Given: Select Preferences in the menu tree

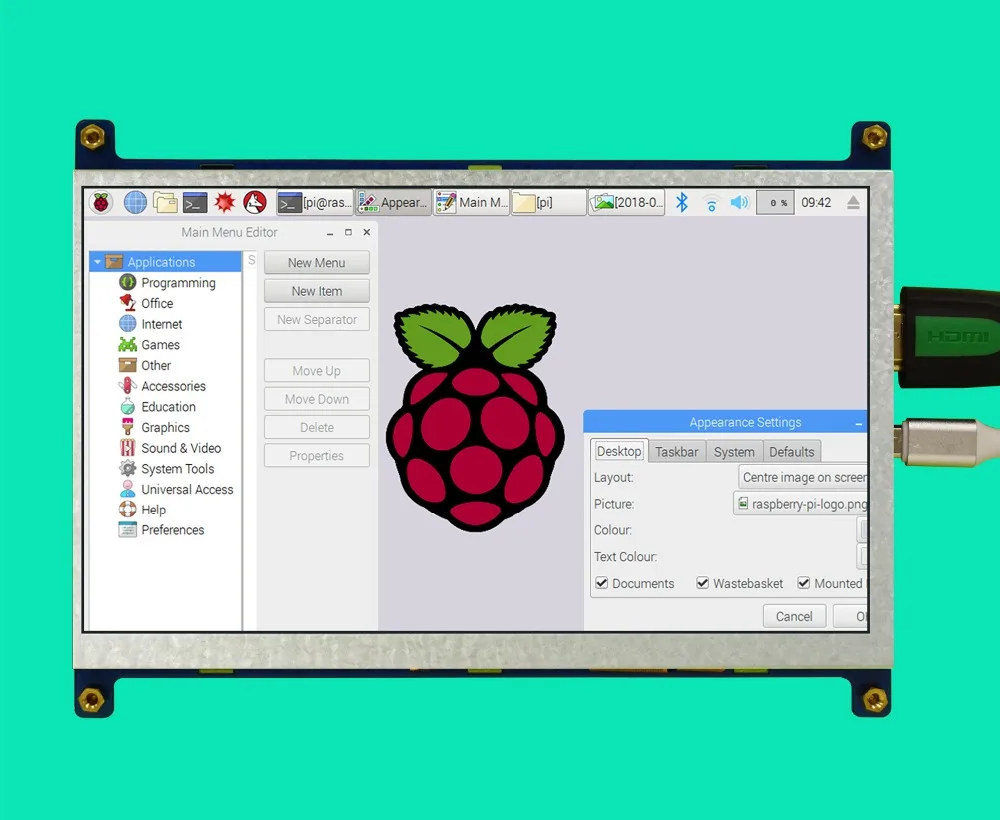Looking at the screenshot, I should click(172, 530).
